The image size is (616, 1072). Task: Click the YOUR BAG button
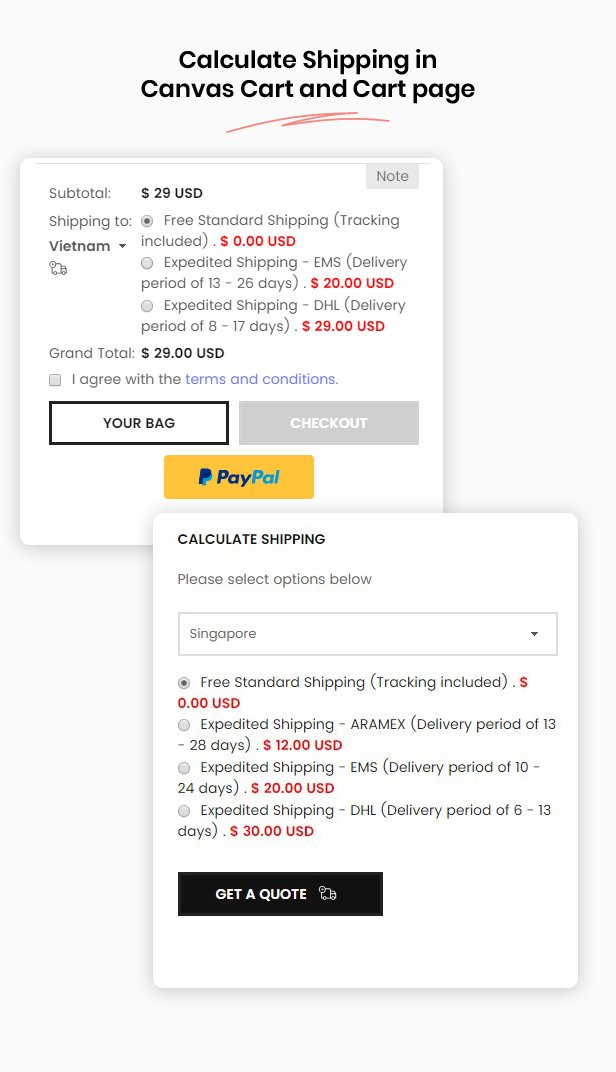coord(139,423)
